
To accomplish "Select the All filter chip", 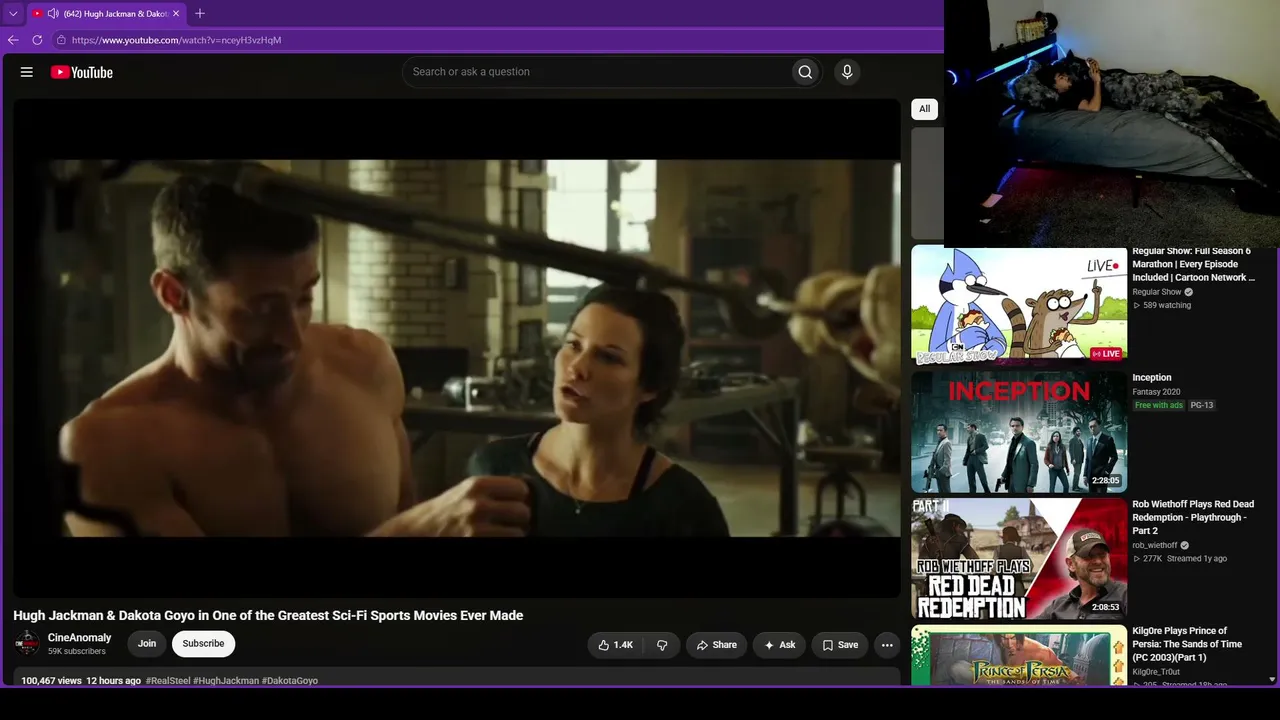I will coord(925,109).
